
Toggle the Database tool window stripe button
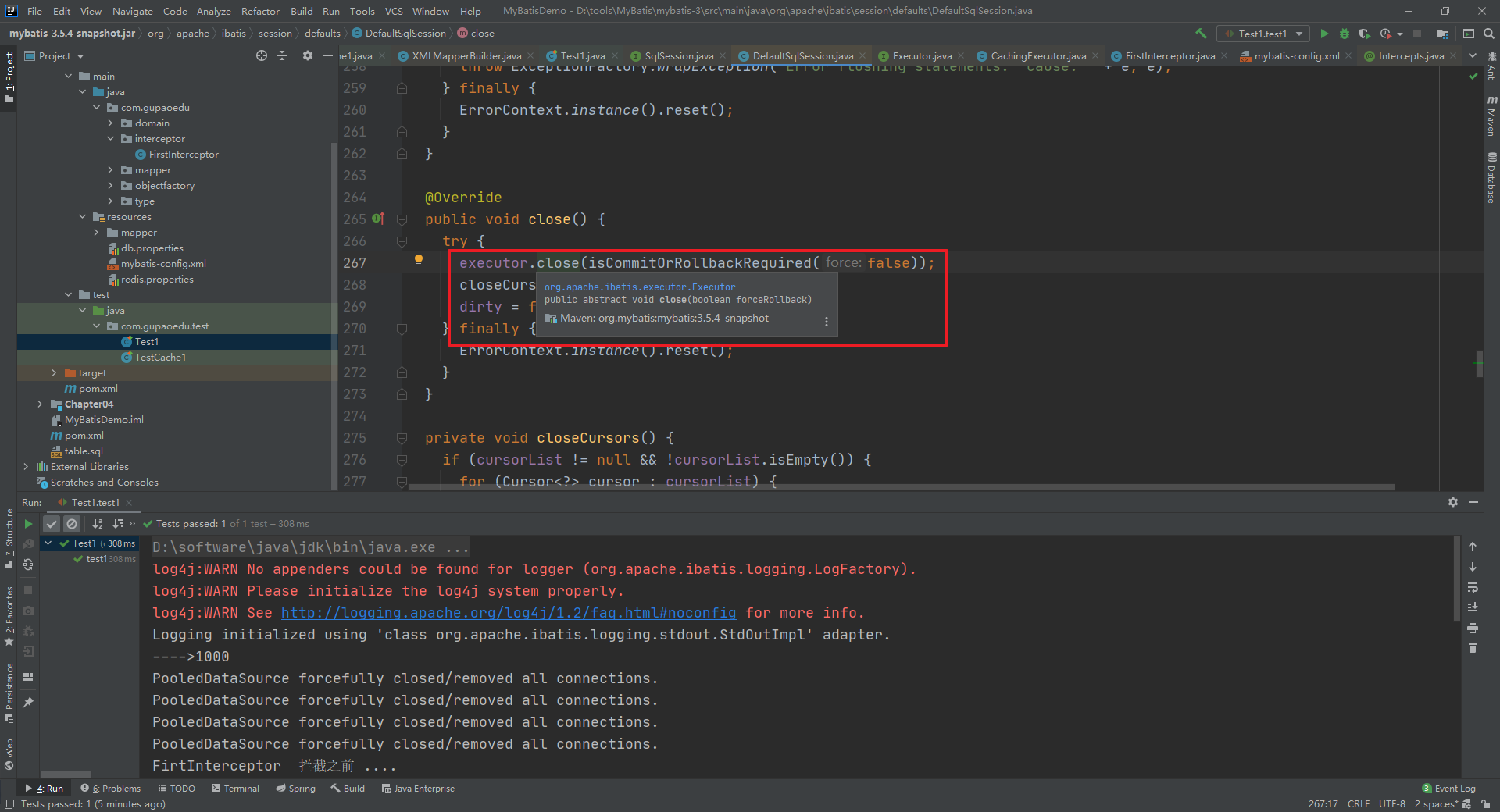tap(1491, 178)
